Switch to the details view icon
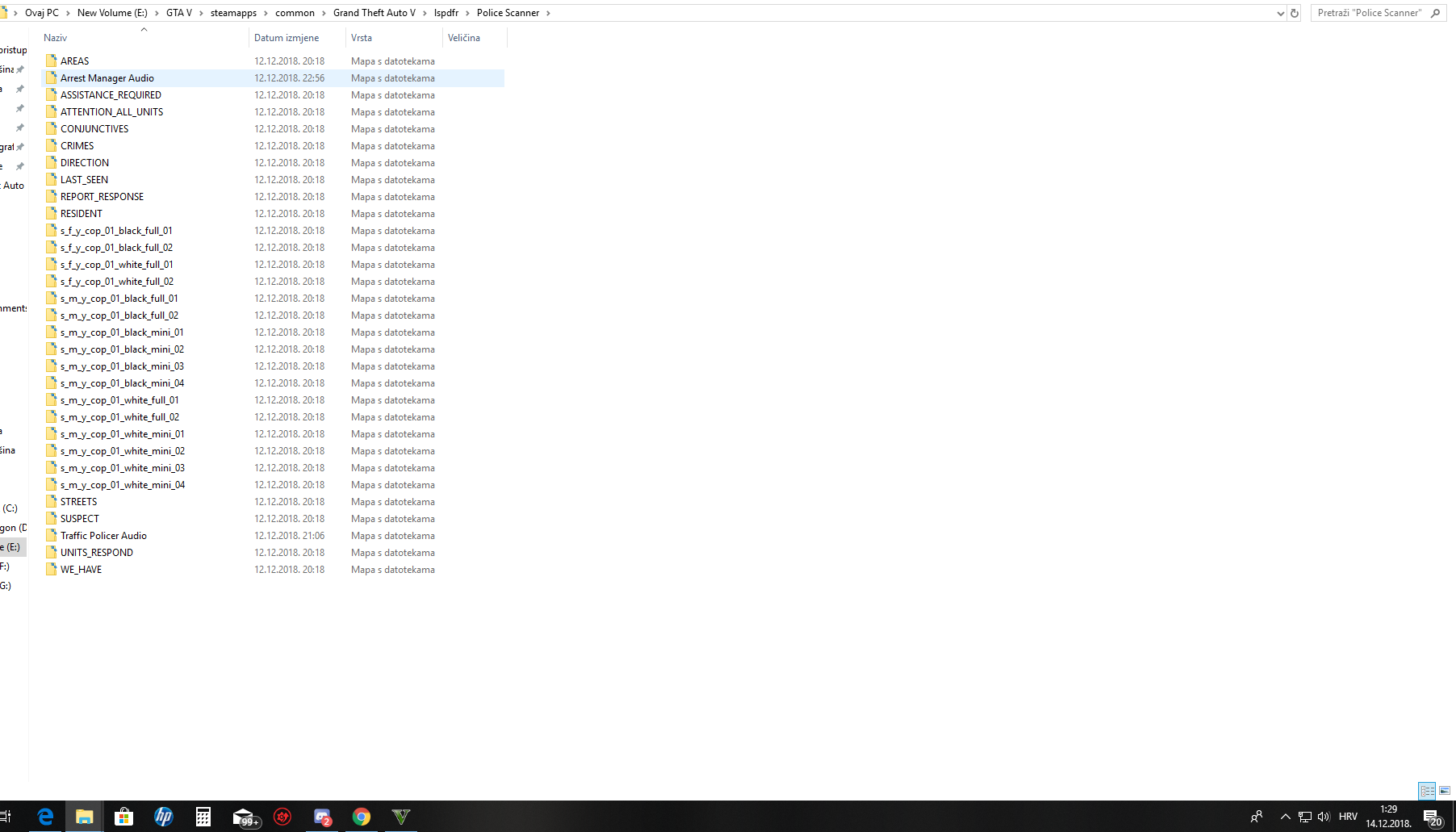This screenshot has width=1456, height=832. 1427,791
